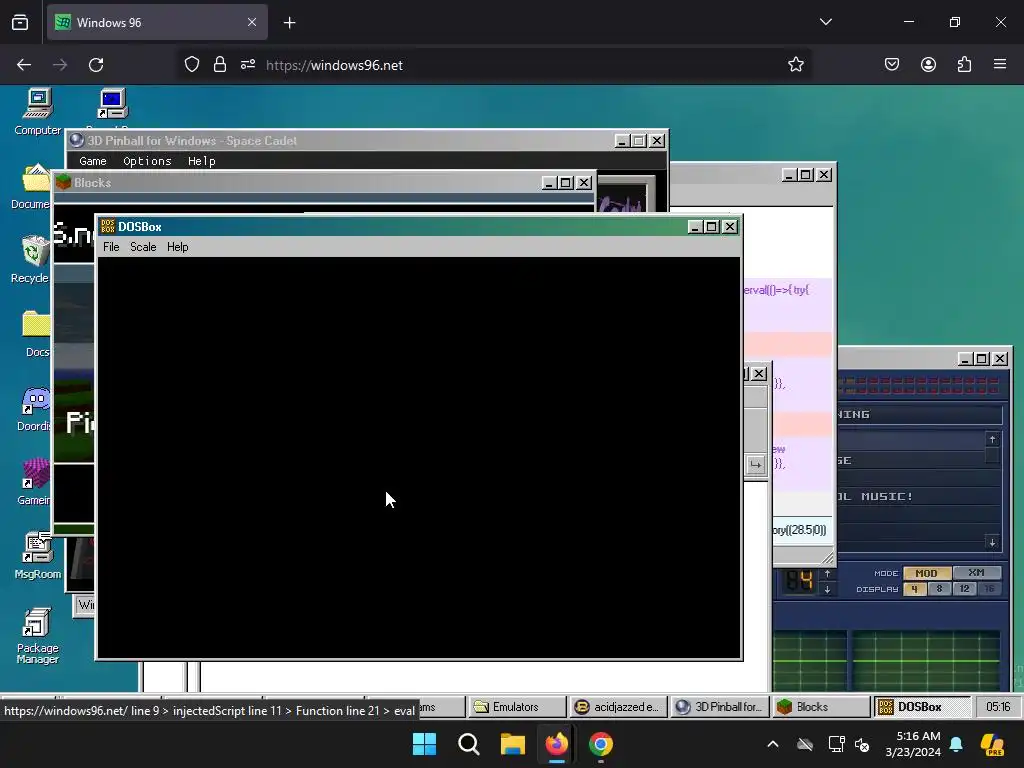1024x768 pixels.
Task: Launch the Doordis desktop shortcut
Action: click(35, 408)
